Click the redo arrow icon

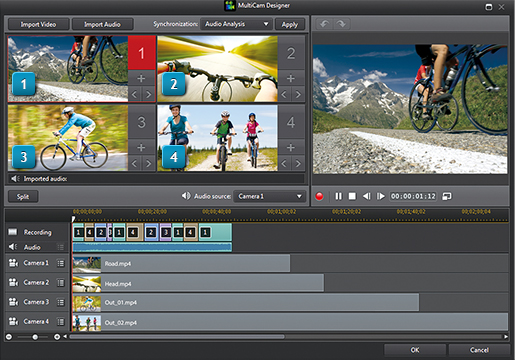click(x=341, y=24)
